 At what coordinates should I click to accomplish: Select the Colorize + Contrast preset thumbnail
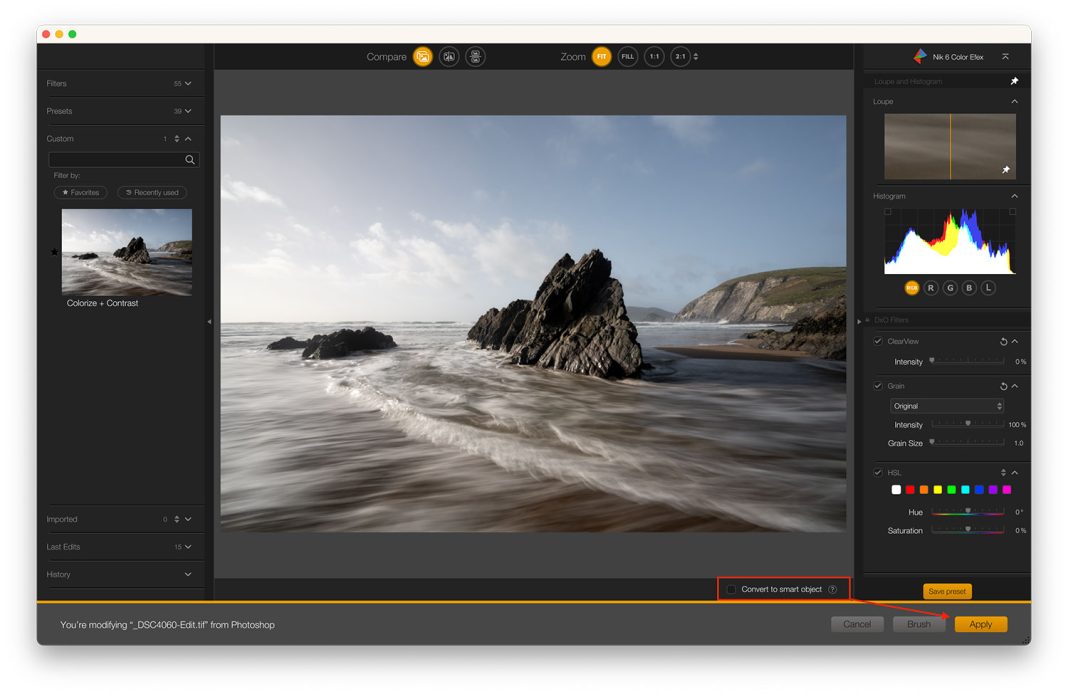(127, 252)
